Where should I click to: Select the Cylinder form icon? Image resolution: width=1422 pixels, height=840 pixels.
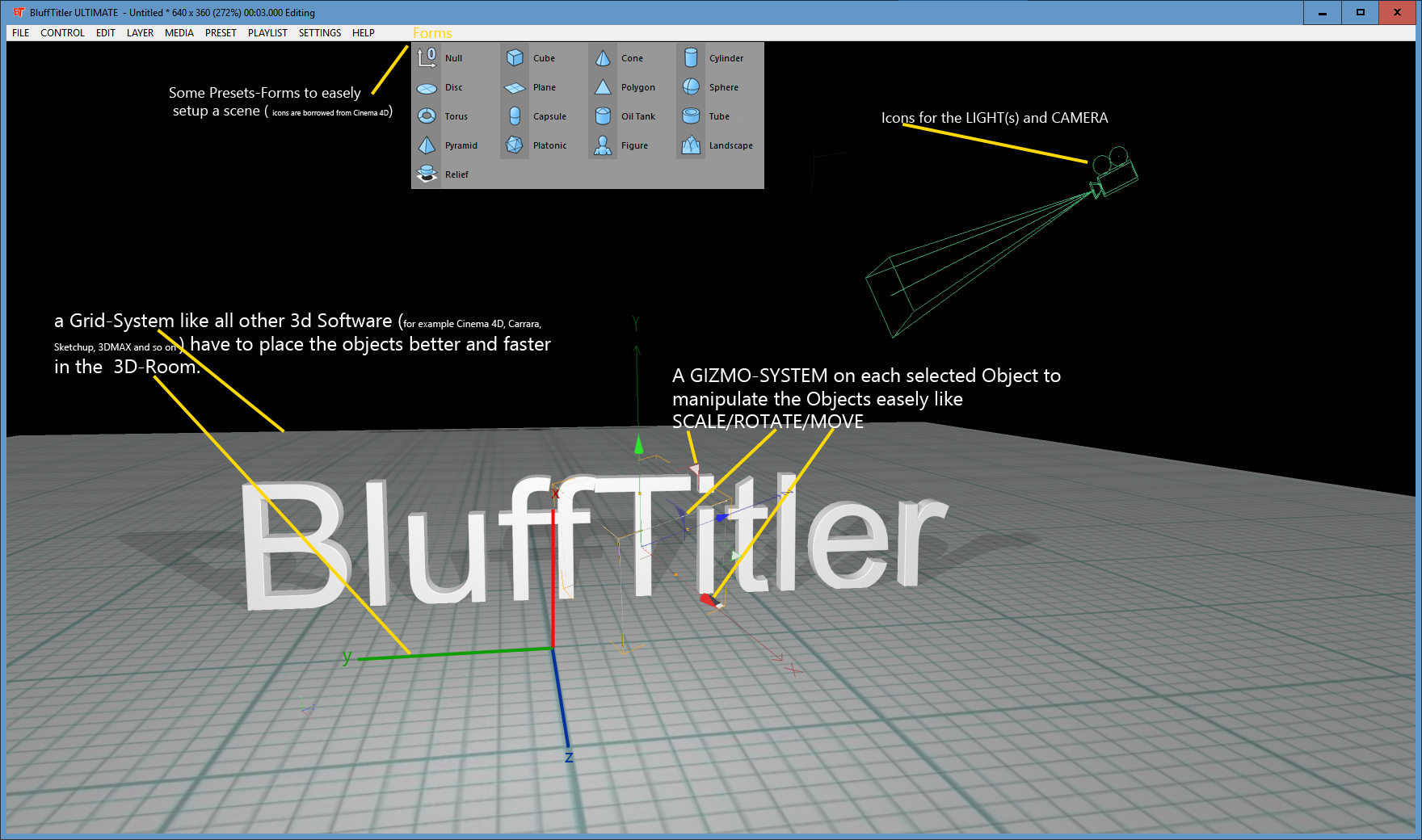pos(691,58)
